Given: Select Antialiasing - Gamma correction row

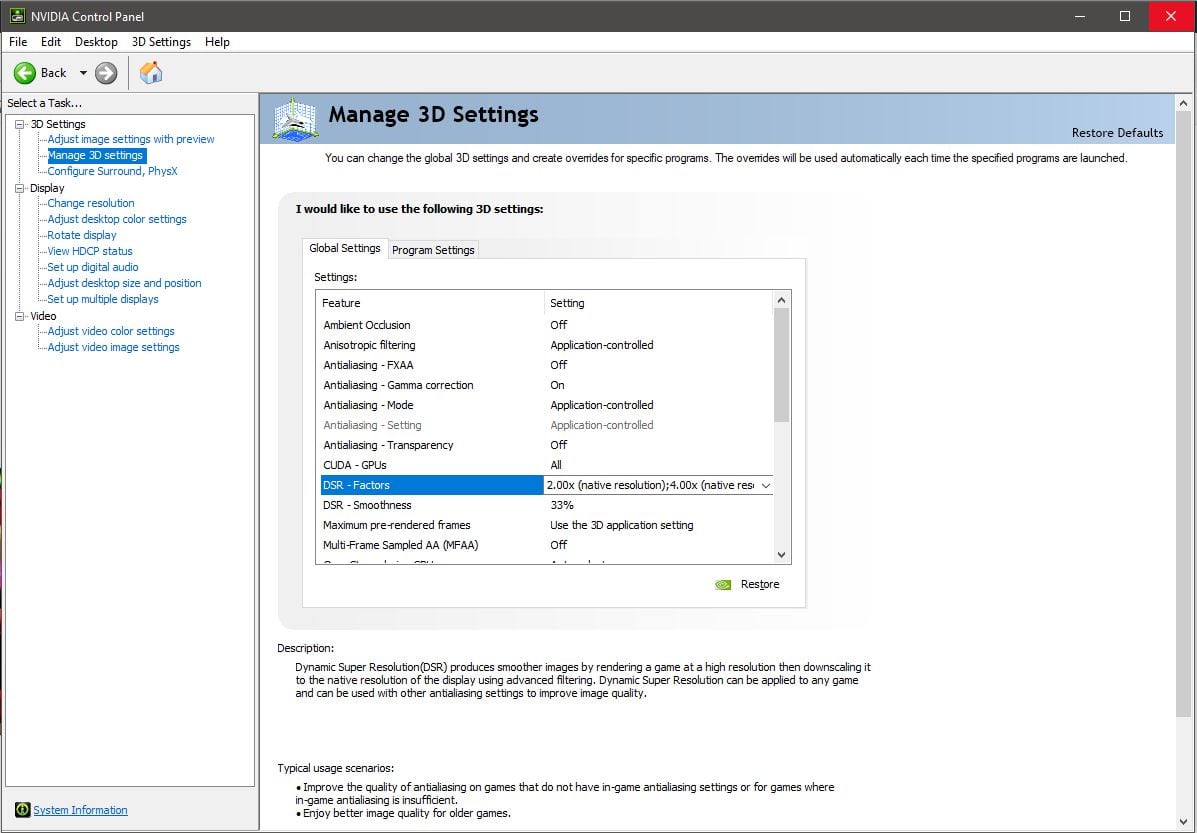Looking at the screenshot, I should pyautogui.click(x=546, y=385).
